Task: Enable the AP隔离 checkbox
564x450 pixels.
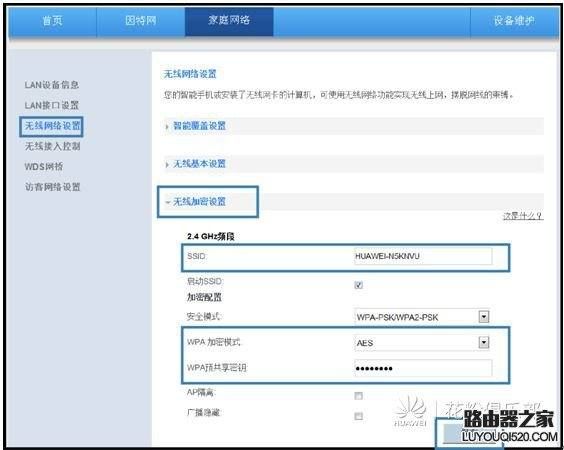Action: pyautogui.click(x=358, y=396)
